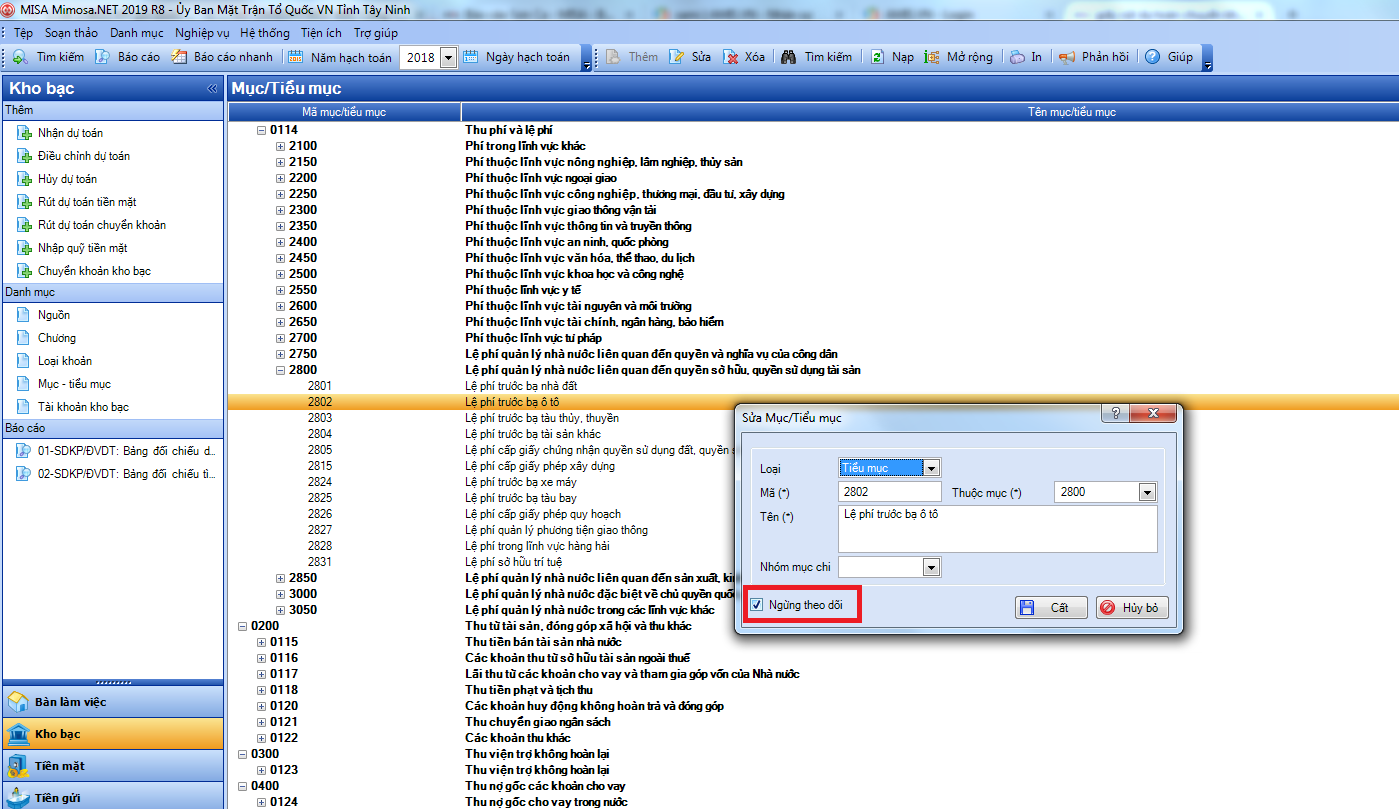Click the Hủy bỏ cancel button
Viewport: 1399px width, 809px height.
point(1131,607)
